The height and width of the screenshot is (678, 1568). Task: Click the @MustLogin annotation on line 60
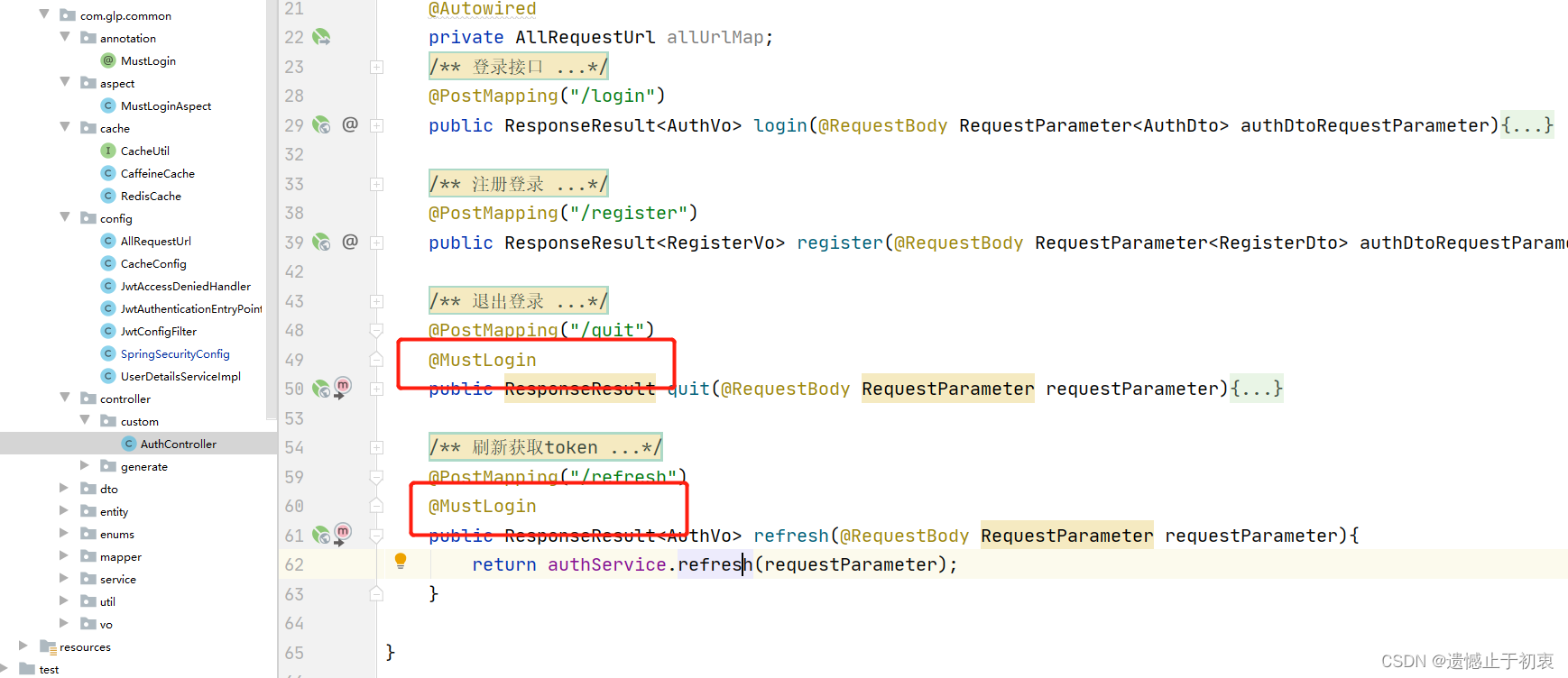(x=483, y=506)
